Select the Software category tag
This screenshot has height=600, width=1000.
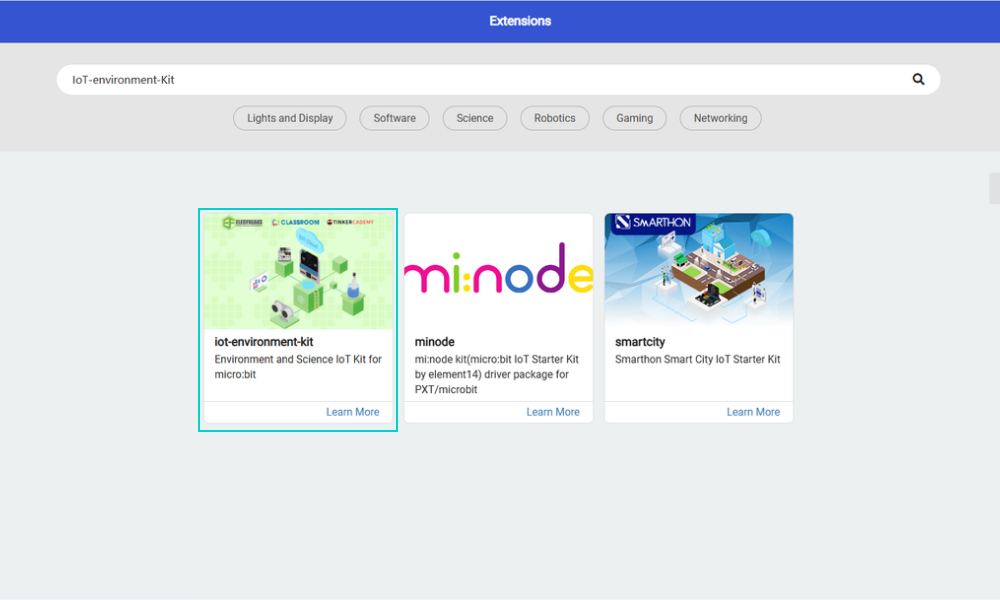pyautogui.click(x=394, y=118)
